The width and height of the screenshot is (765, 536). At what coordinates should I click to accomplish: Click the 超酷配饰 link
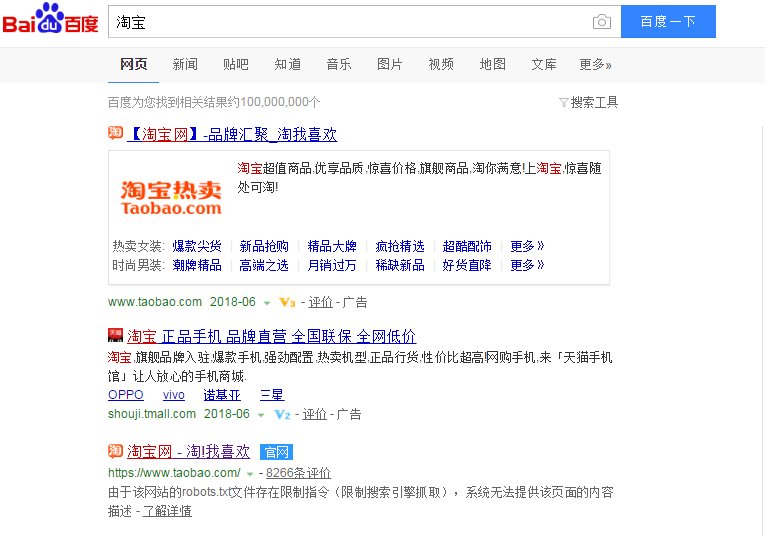click(x=467, y=246)
